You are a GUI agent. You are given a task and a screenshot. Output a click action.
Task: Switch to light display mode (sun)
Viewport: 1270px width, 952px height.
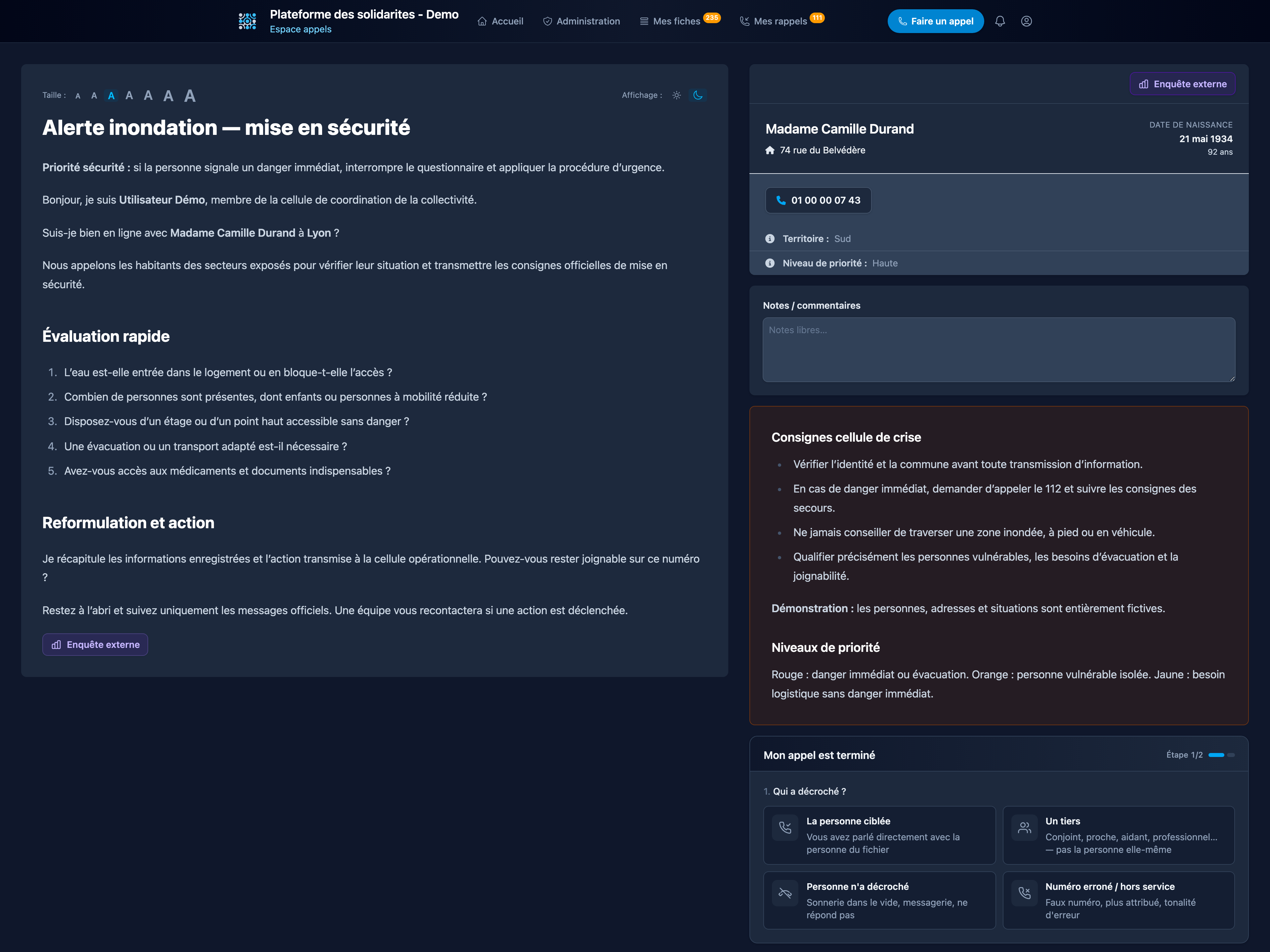(676, 95)
